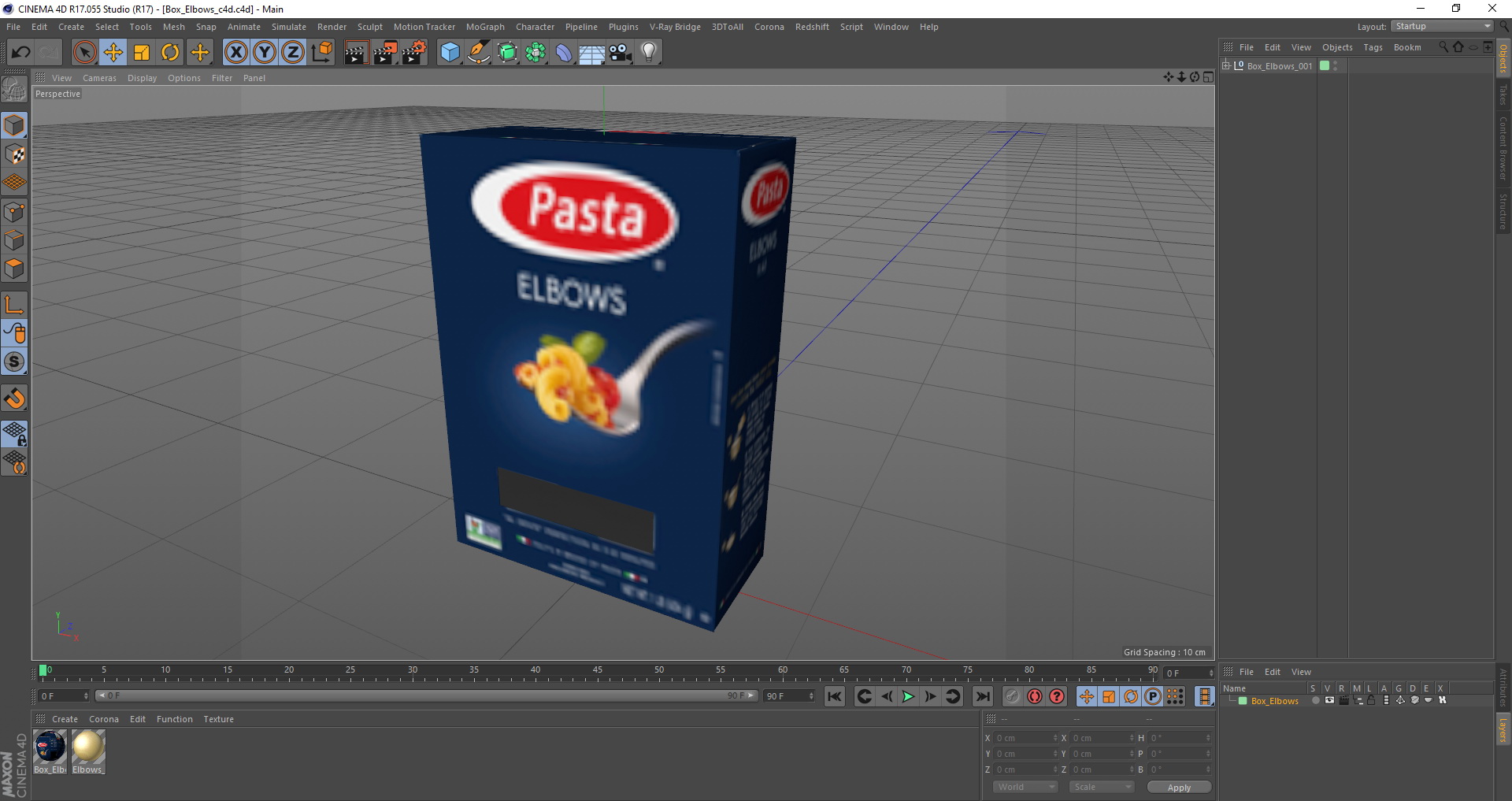1512x801 pixels.
Task: Render to Picture Viewer
Action: 385,53
